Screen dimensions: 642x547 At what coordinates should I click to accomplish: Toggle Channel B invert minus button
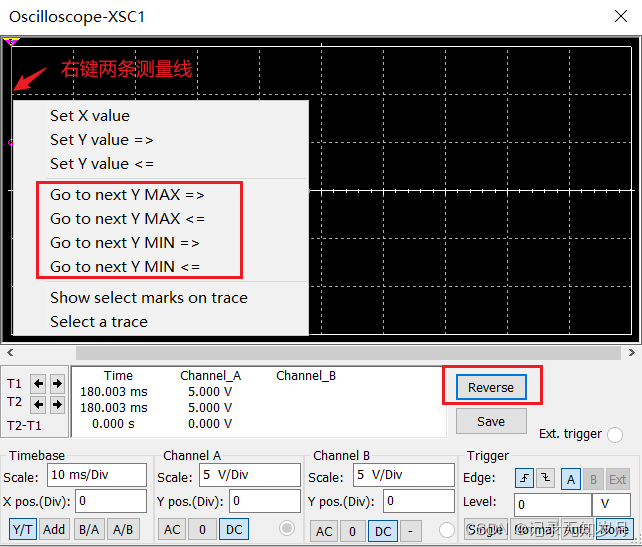[410, 531]
